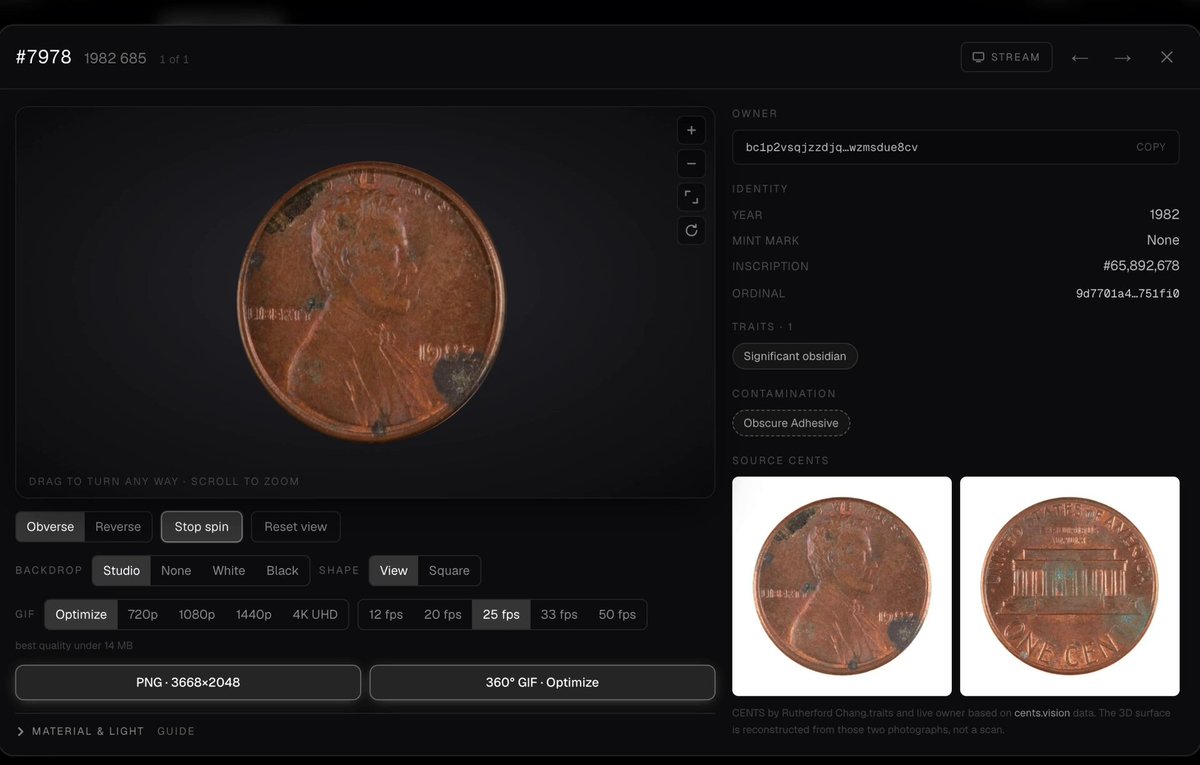Set frame rate to 33 fps
Viewport: 1200px width, 765px height.
tap(559, 614)
